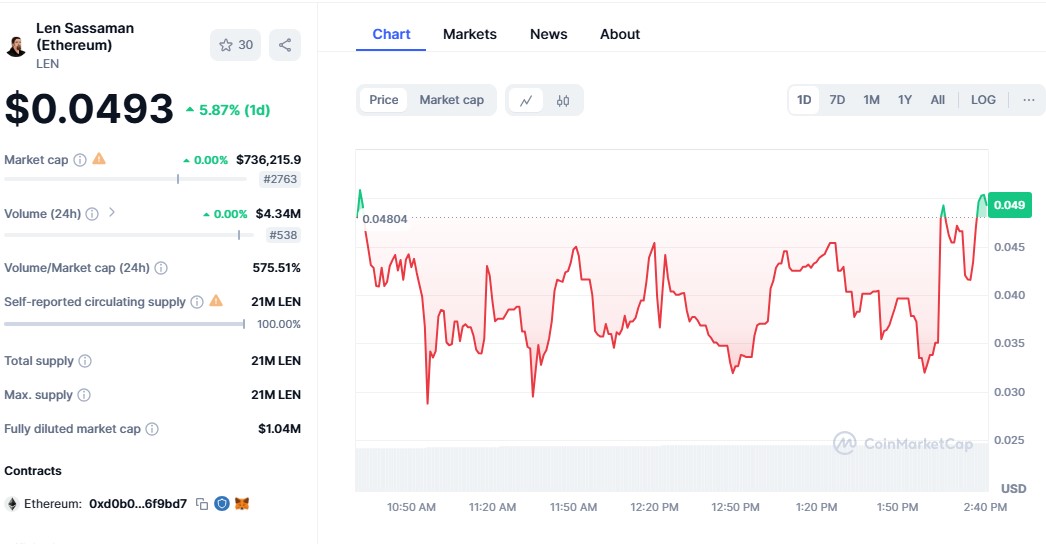Click the 5.87% (1d) change
Screen dimensions: 1046x544
(x=228, y=110)
